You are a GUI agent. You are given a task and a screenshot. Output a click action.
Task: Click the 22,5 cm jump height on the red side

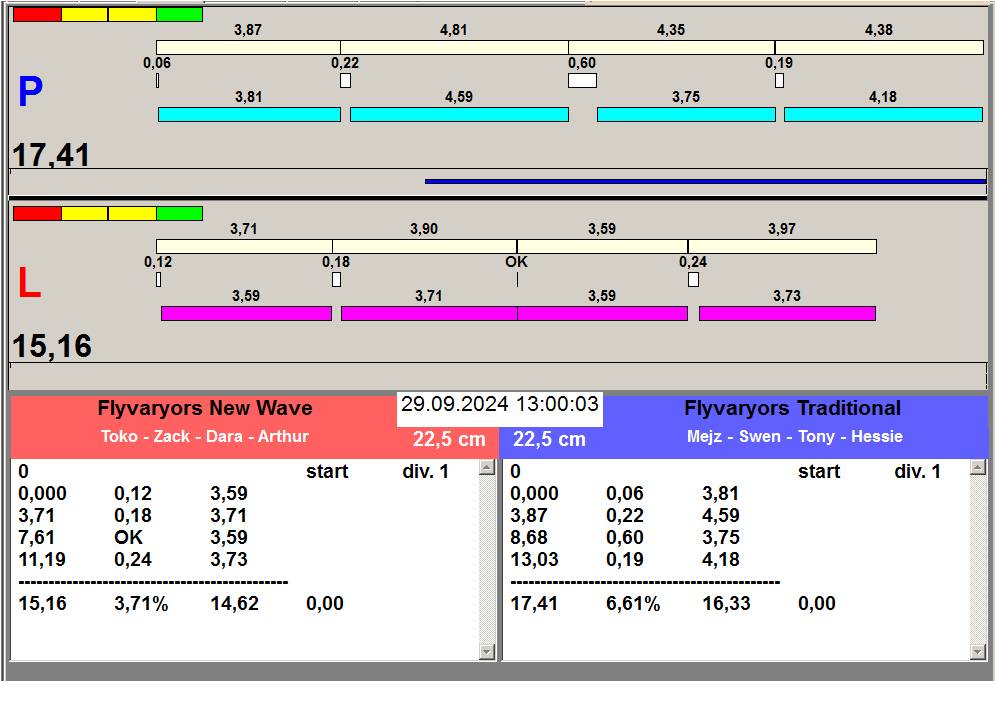coord(449,440)
